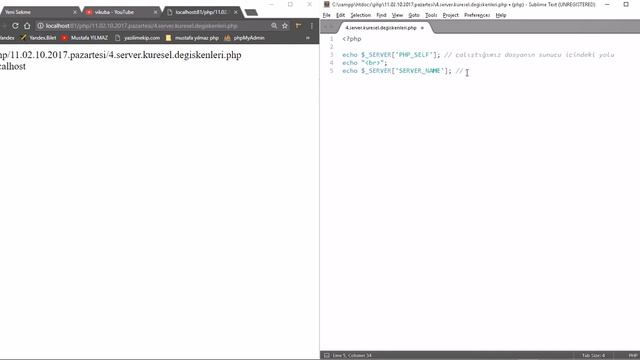Click the php file path output in browser
Image resolution: width=640 pixels, height=360 pixels.
click(x=120, y=55)
